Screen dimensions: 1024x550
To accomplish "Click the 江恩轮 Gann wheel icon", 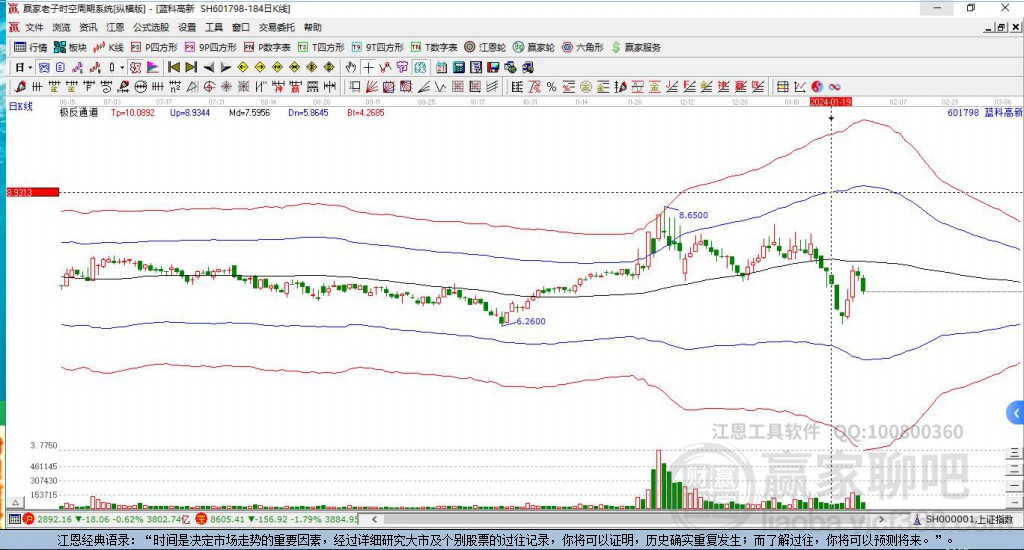I will (x=490, y=47).
